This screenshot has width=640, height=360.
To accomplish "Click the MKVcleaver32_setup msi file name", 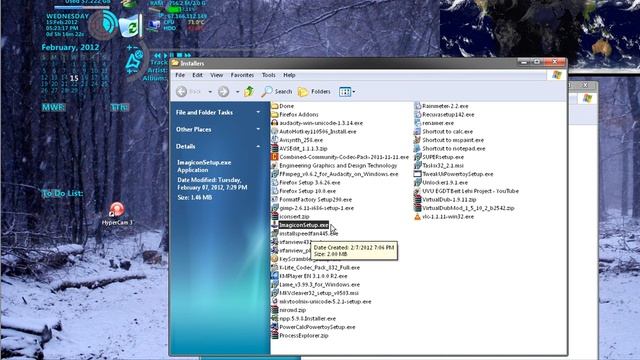I will (319, 293).
